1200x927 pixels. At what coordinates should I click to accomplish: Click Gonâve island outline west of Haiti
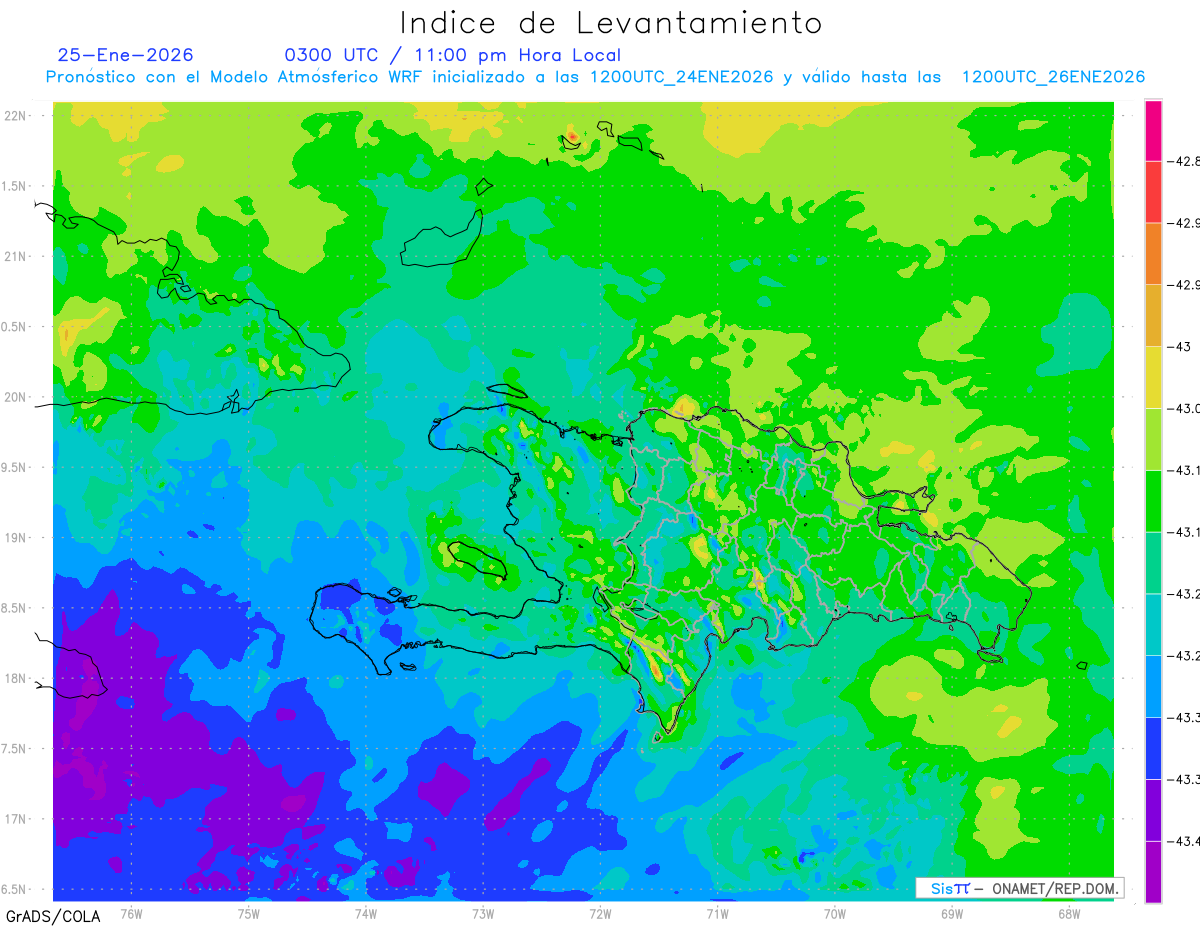click(477, 561)
